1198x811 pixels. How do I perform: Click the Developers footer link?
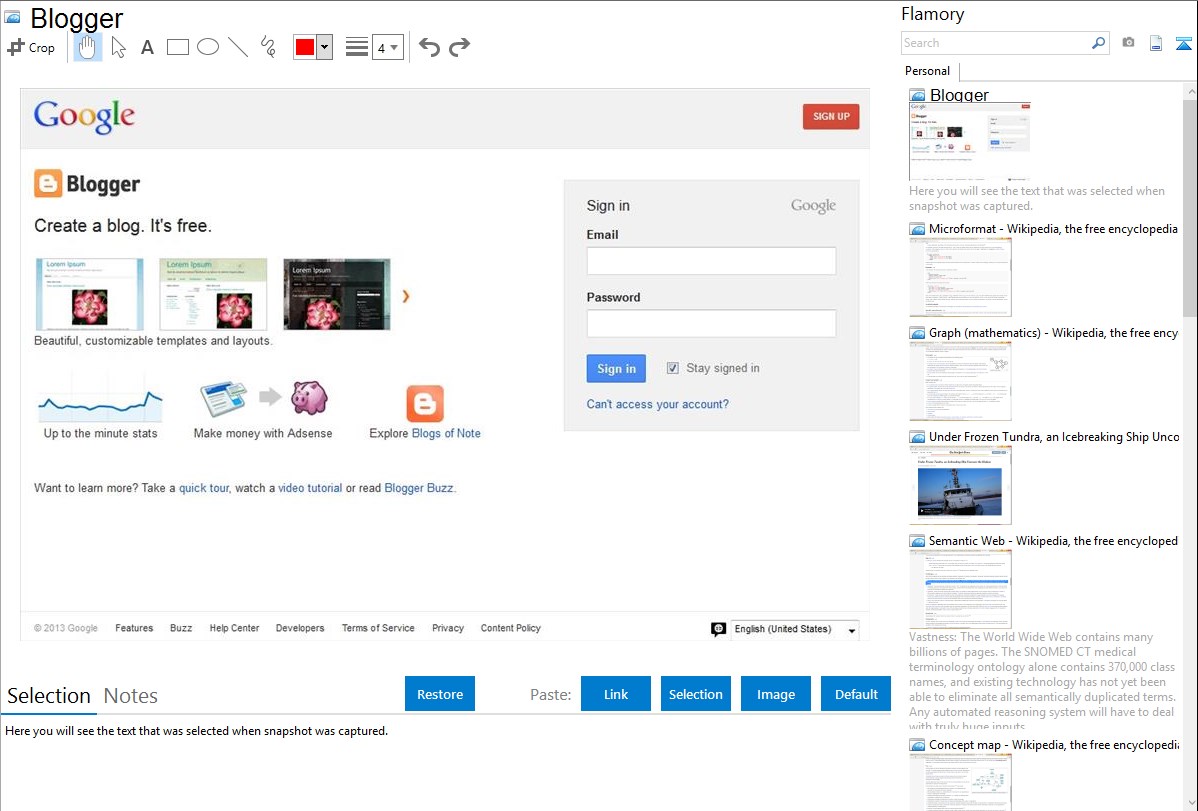tap(300, 628)
